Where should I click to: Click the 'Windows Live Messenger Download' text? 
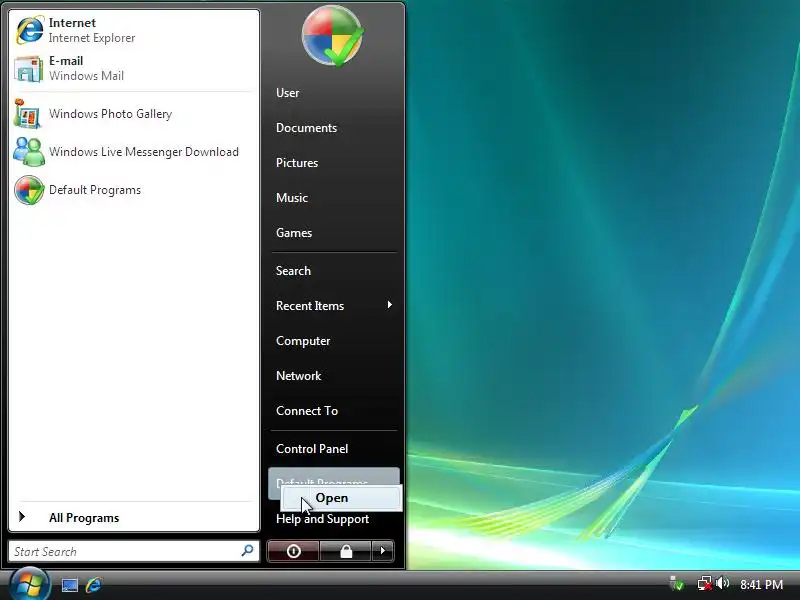click(143, 152)
